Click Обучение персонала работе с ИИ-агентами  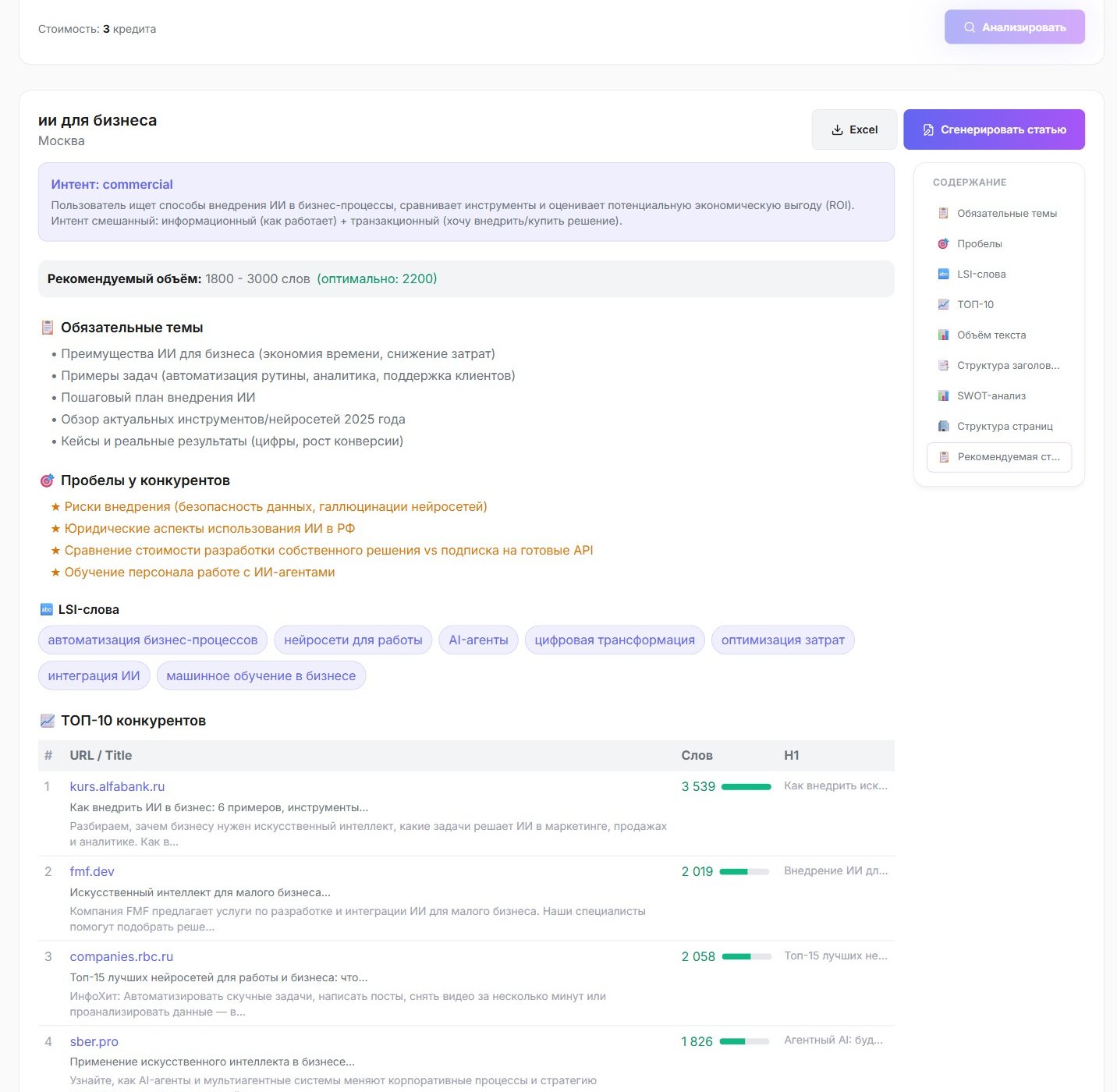200,572
